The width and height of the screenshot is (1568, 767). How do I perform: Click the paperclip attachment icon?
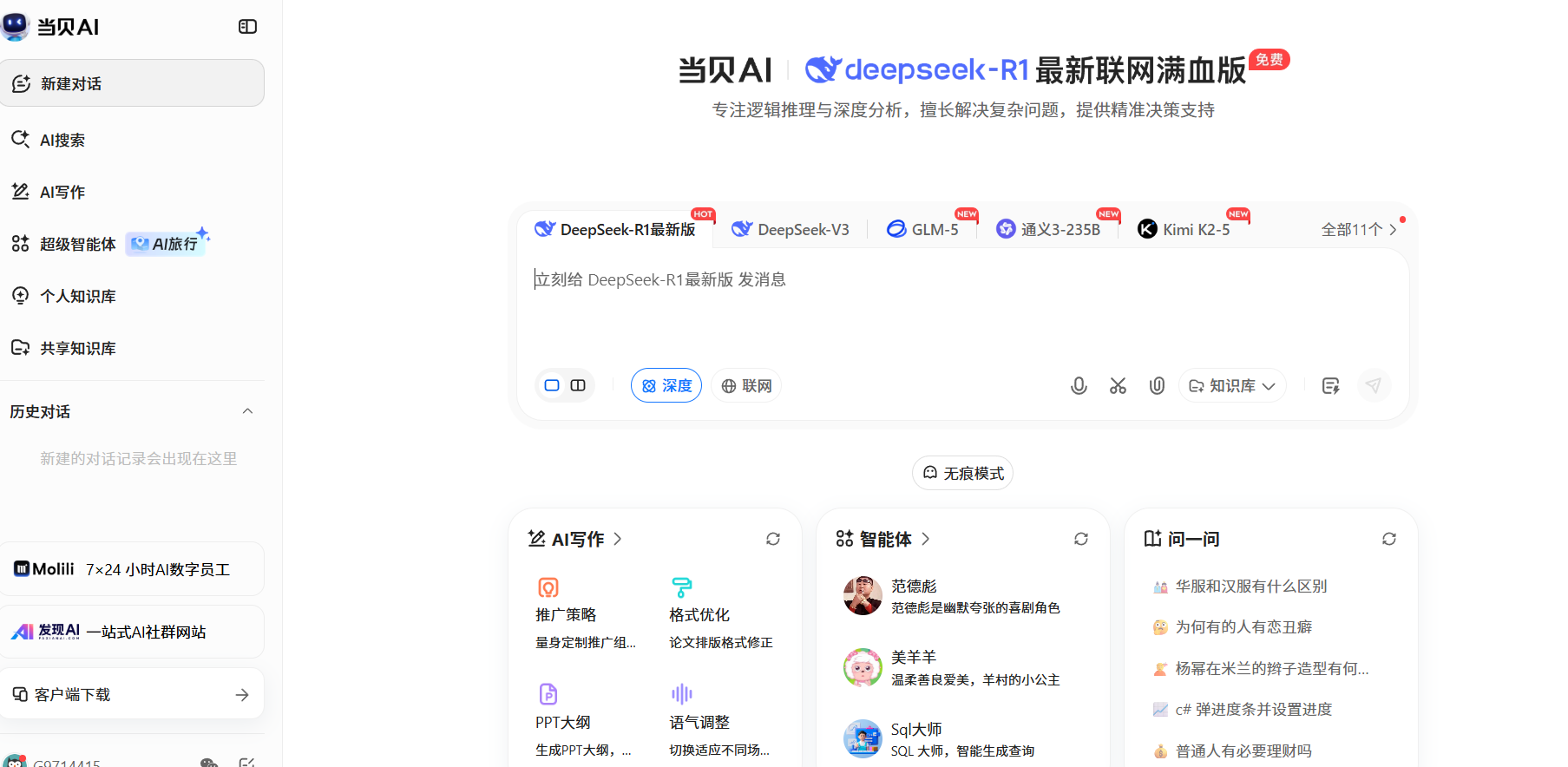click(1157, 385)
